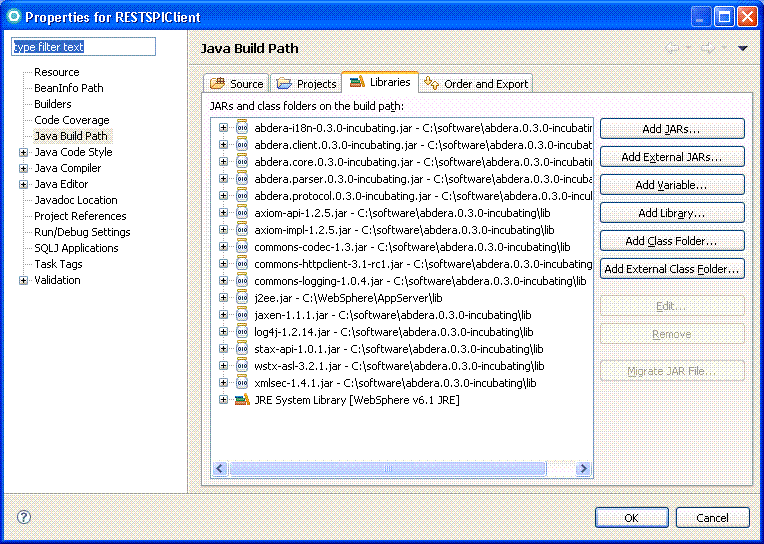Click the jar icon for abdera-i18n-0.3.0-incubating.jar
This screenshot has height=544, width=764.
pos(242,127)
